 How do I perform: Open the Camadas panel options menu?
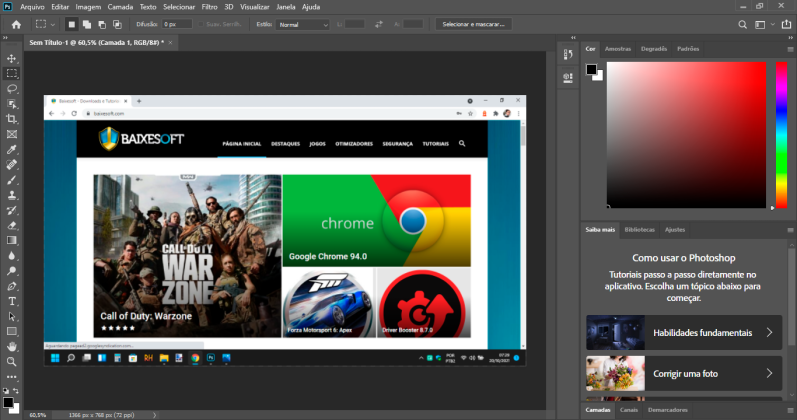tap(790, 410)
